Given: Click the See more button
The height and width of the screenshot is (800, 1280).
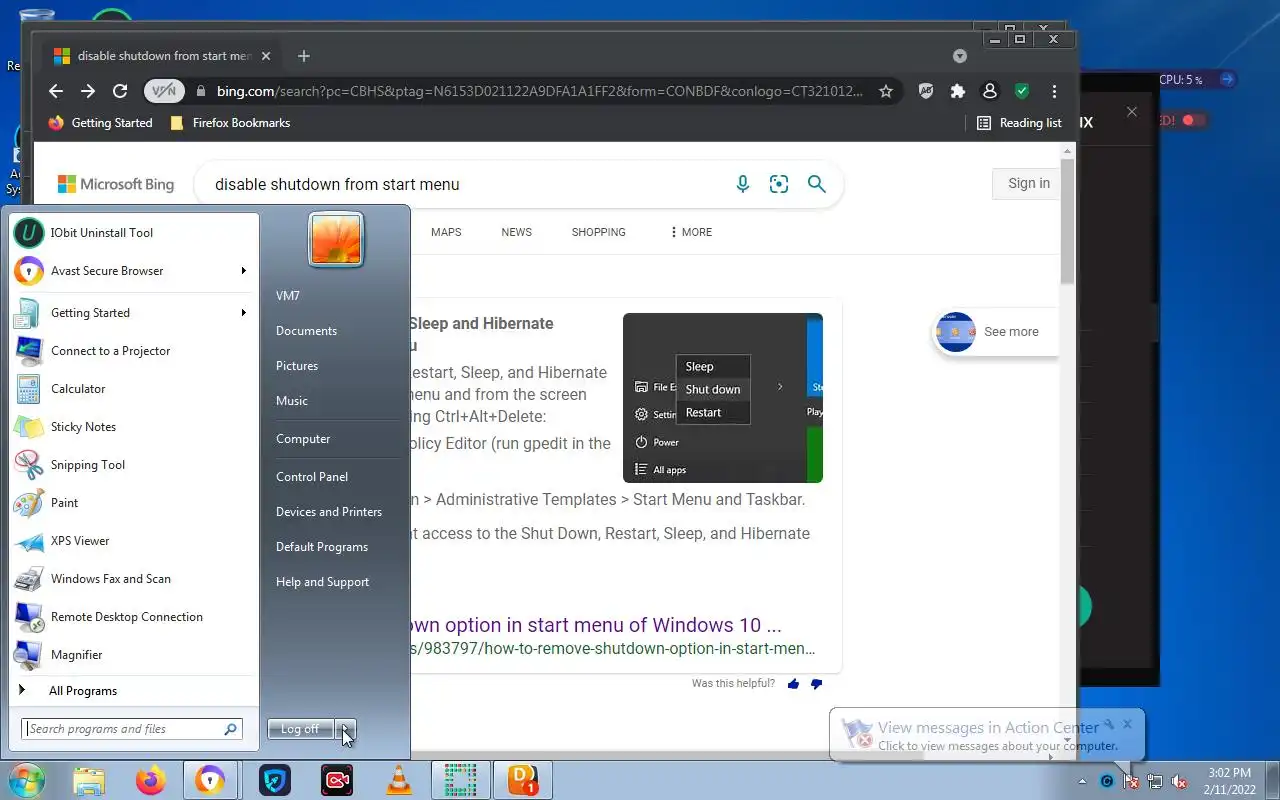Looking at the screenshot, I should tap(995, 332).
